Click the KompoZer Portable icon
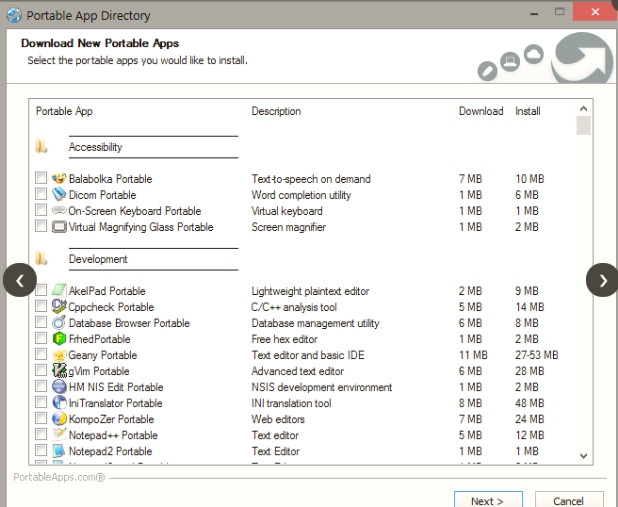Screen dimensions: 618x507 (x=59, y=419)
